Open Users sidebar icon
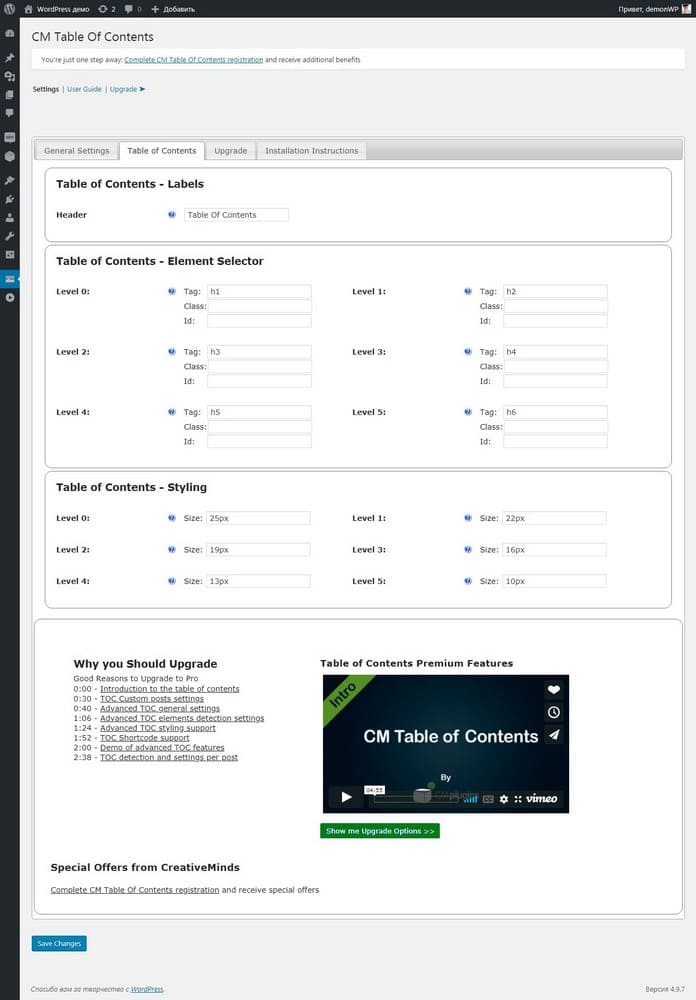This screenshot has height=1000, width=696. (10, 217)
